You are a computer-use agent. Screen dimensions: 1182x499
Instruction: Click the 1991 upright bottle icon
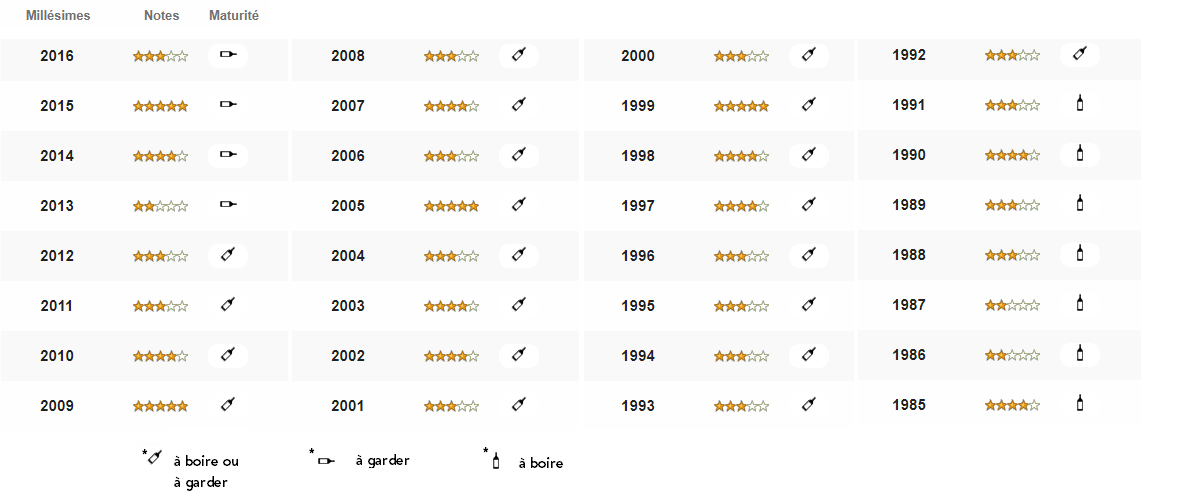(x=1079, y=104)
